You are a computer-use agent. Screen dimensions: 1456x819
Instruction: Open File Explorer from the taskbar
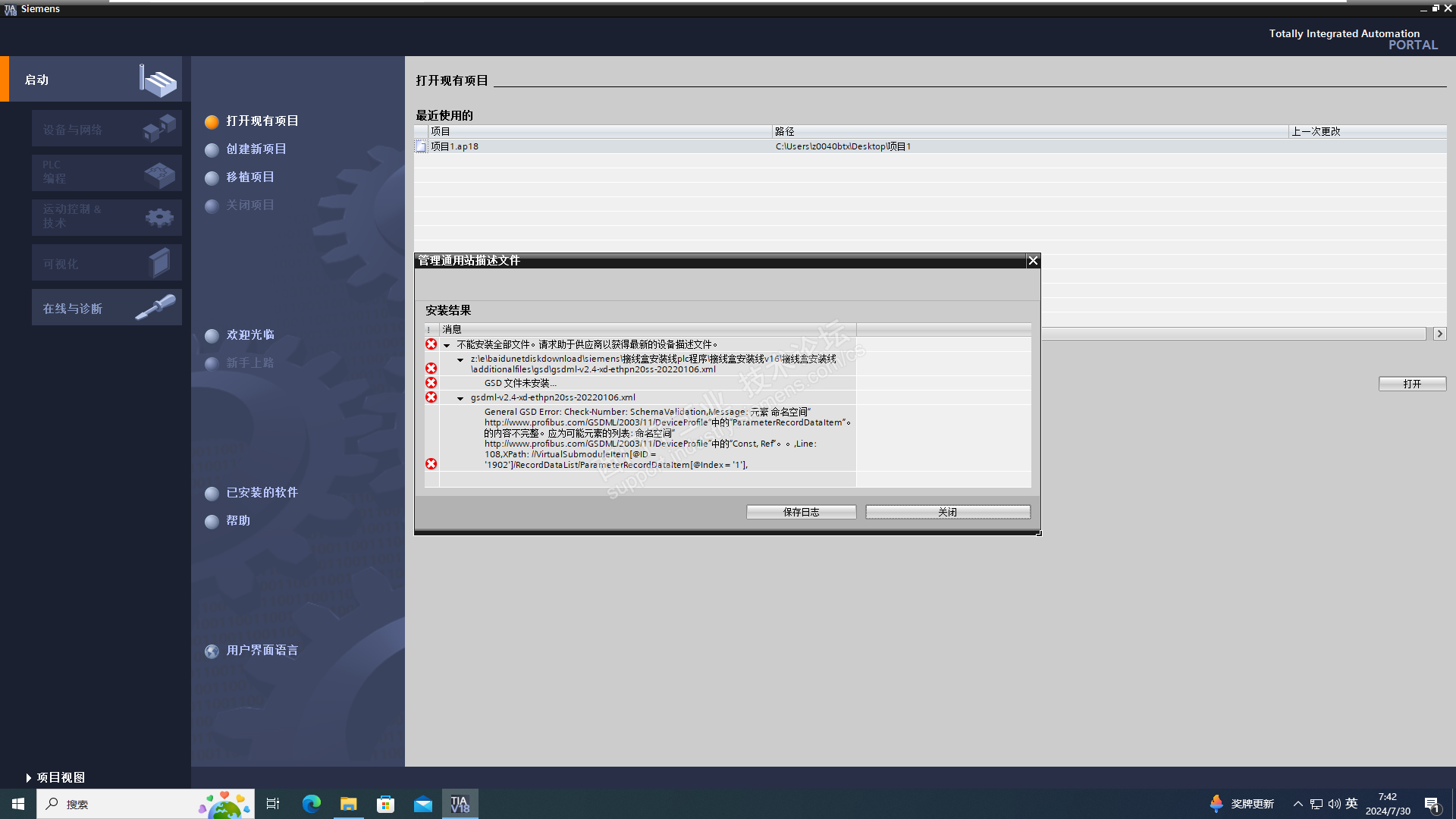pos(348,804)
